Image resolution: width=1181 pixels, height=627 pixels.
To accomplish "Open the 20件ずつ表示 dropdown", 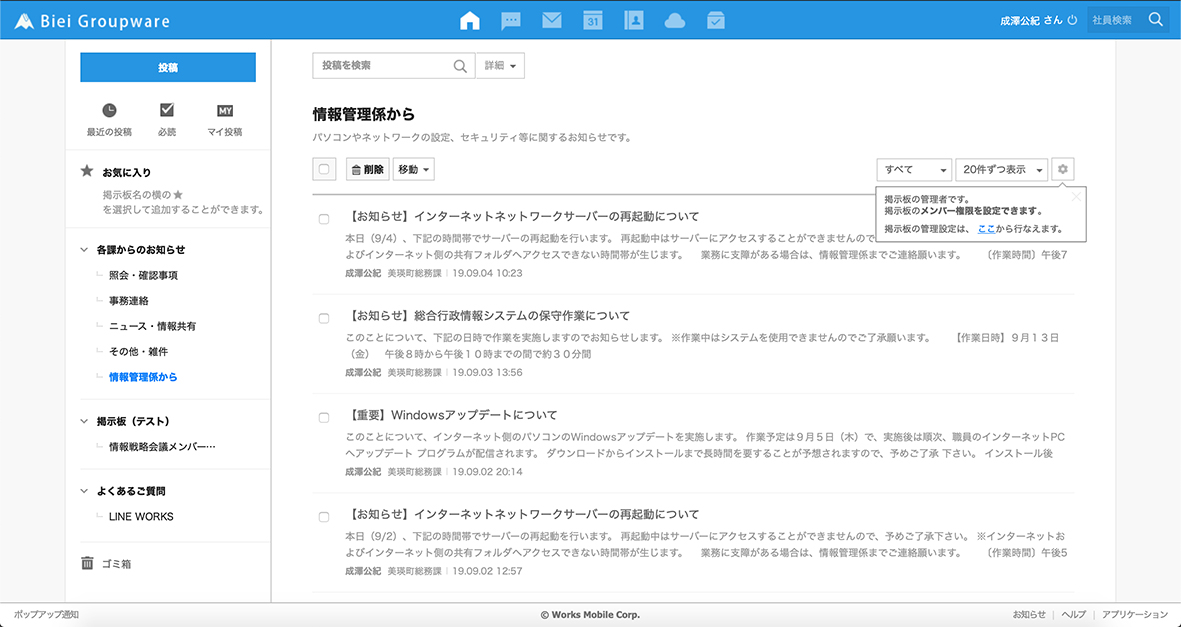I will point(1001,170).
